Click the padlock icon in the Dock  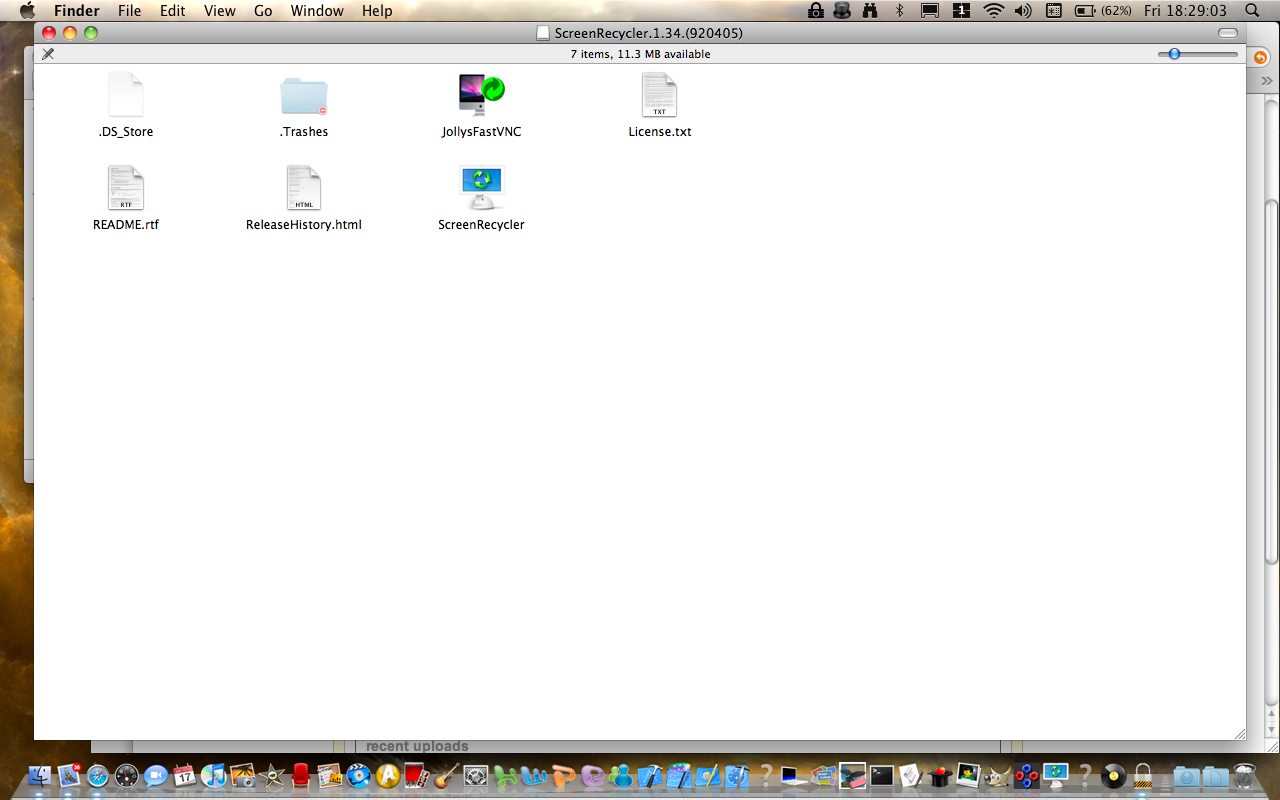(1143, 775)
